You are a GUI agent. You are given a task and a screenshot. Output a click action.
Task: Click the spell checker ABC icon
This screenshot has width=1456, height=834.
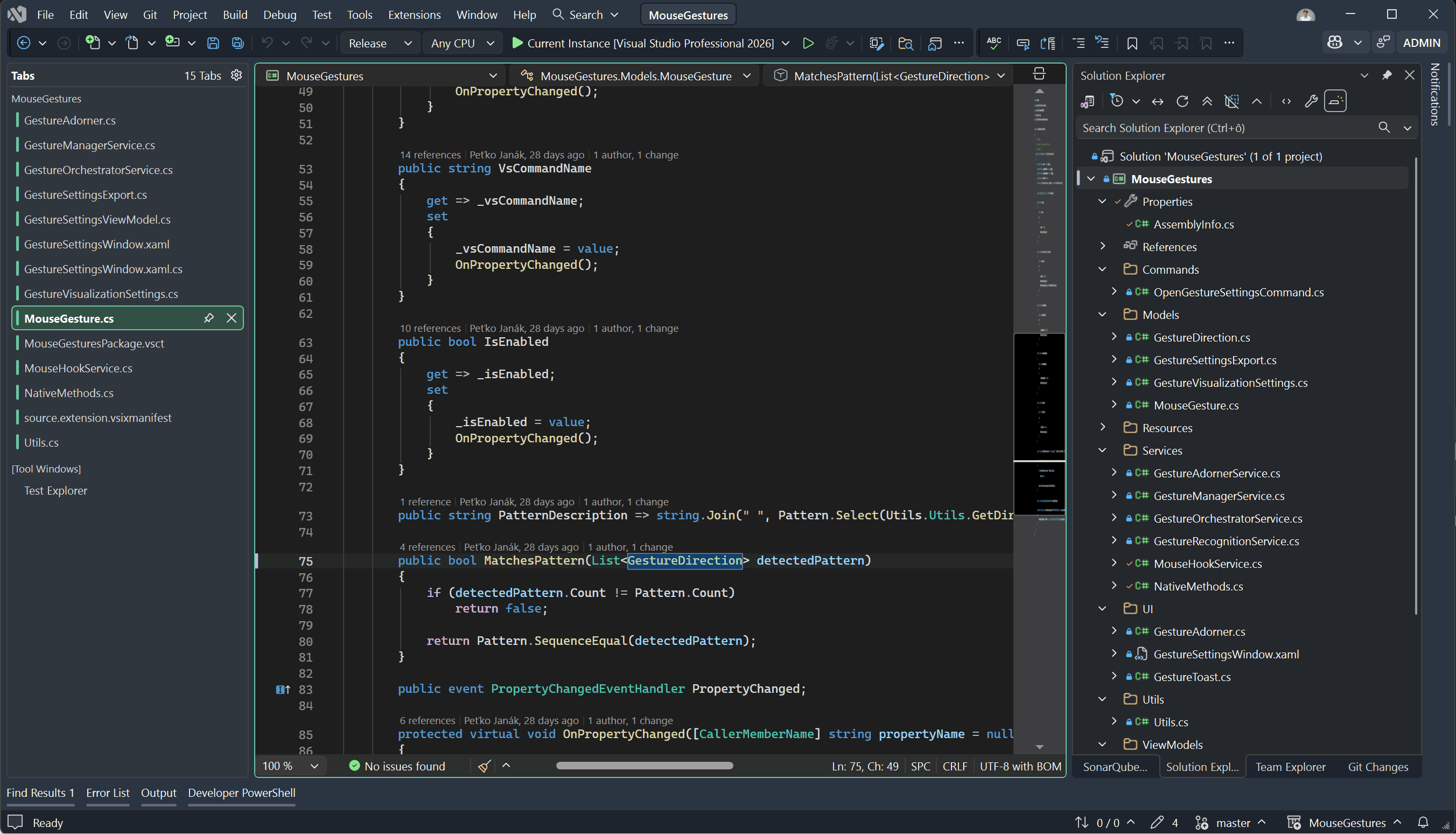994,43
